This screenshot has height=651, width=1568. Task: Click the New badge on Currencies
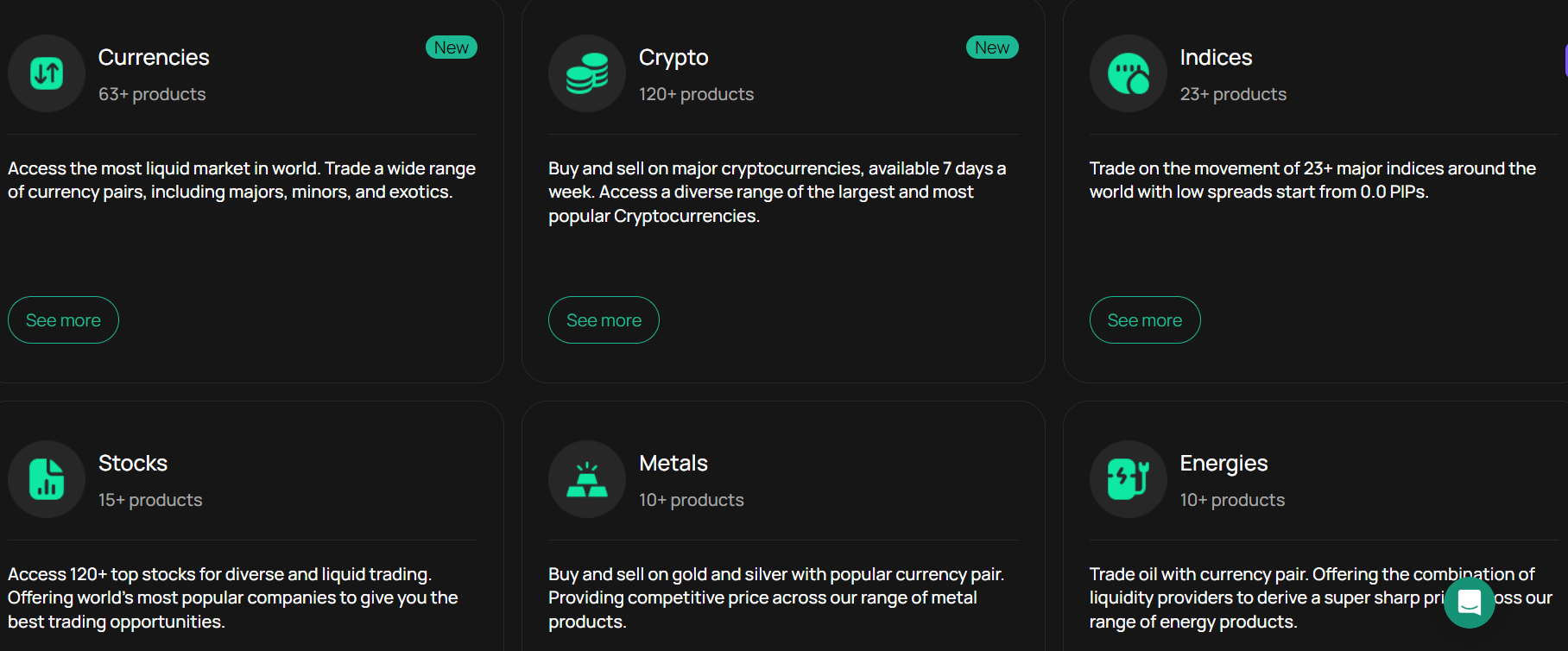[x=452, y=47]
